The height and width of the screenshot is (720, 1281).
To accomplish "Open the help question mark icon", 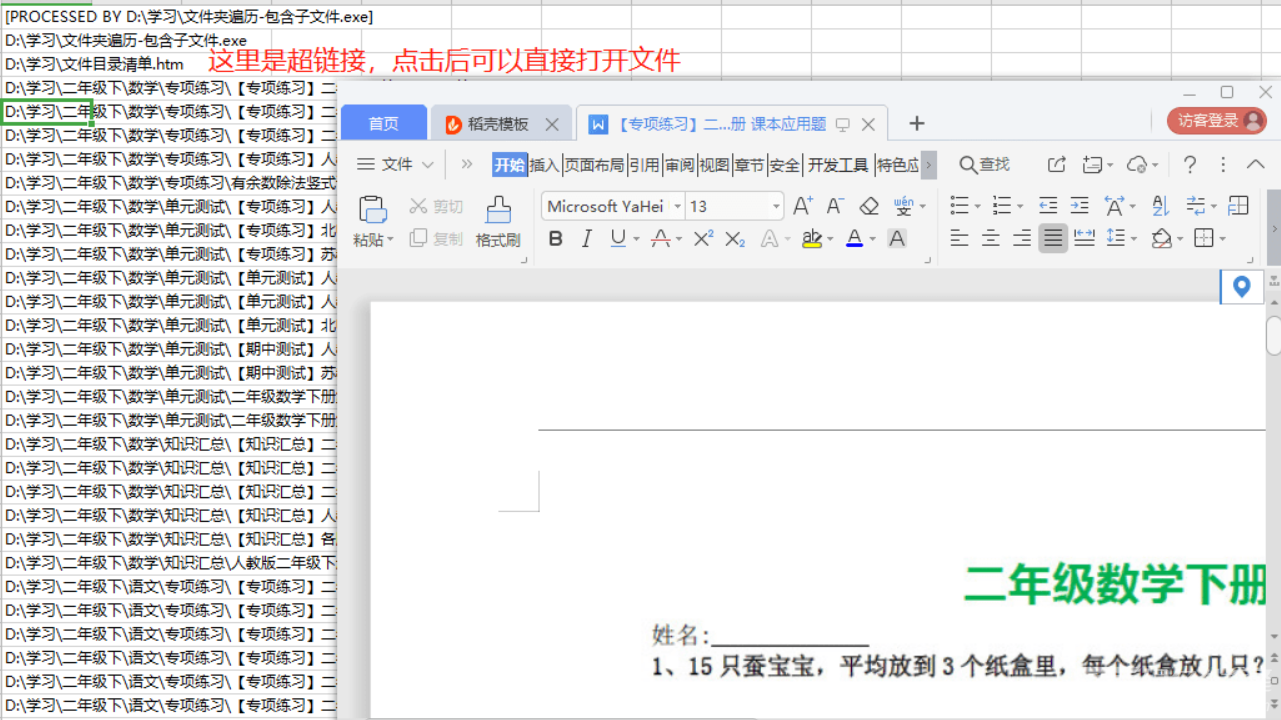I will 1190,165.
